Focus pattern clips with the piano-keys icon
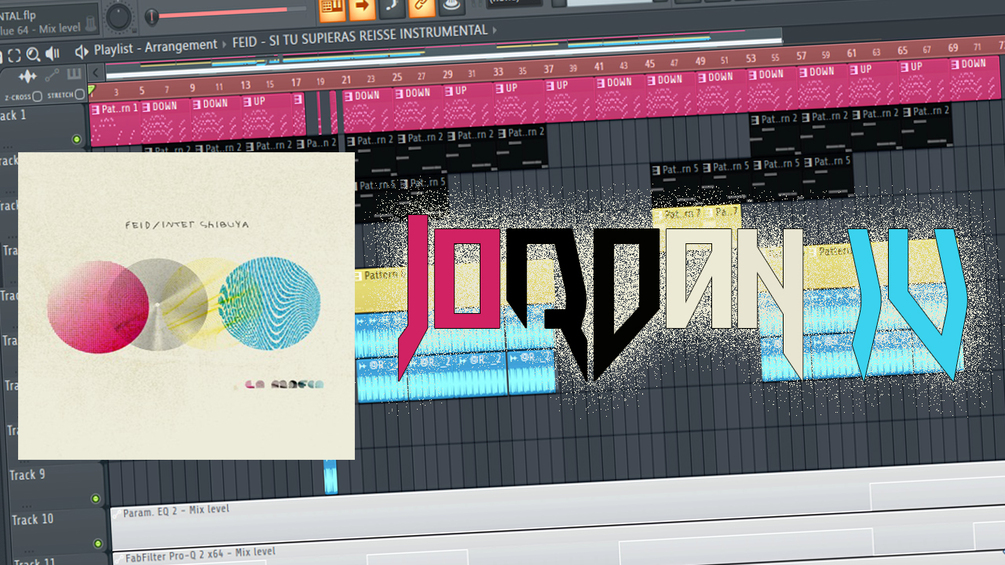1005x565 pixels. pyautogui.click(x=74, y=74)
